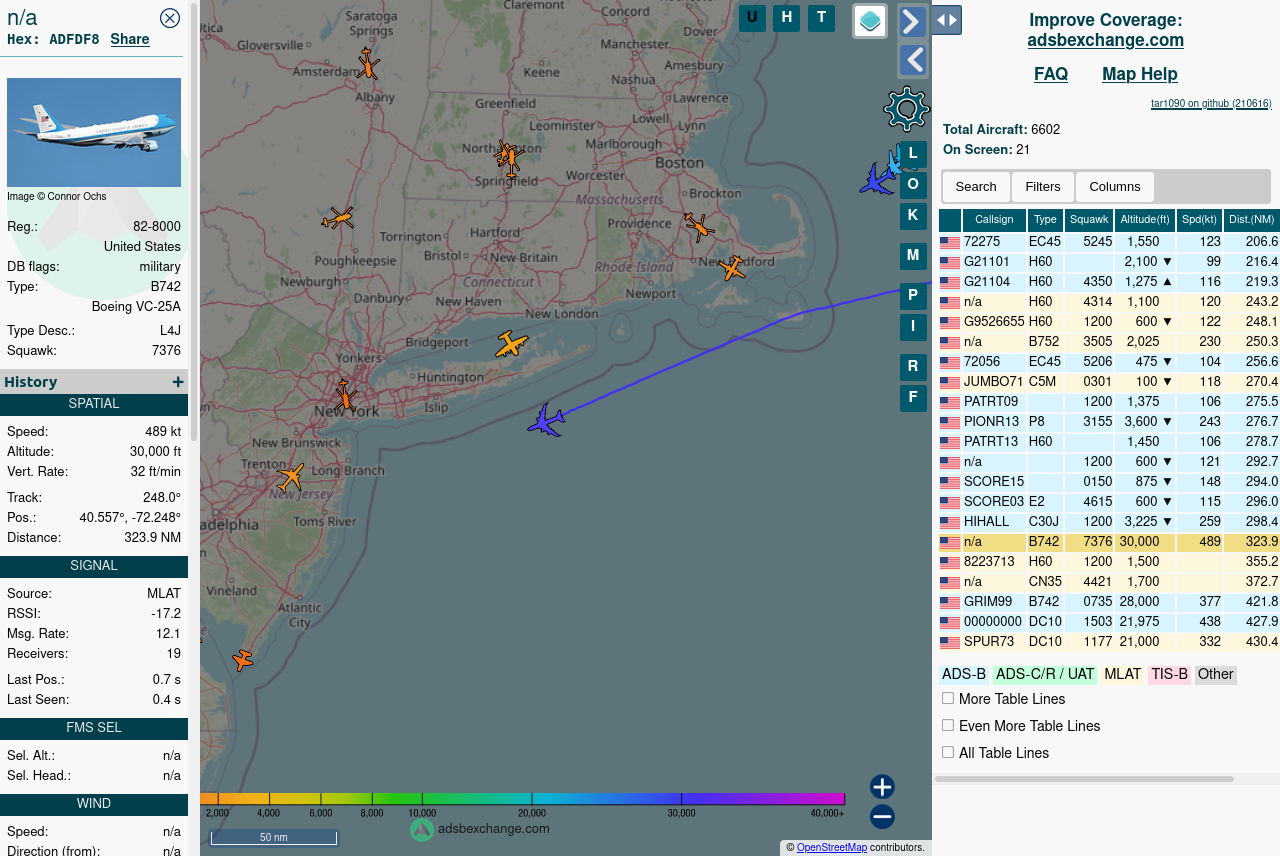The width and height of the screenshot is (1280, 856).
Task: Click the right chevron sidebar arrow
Action: (x=913, y=21)
